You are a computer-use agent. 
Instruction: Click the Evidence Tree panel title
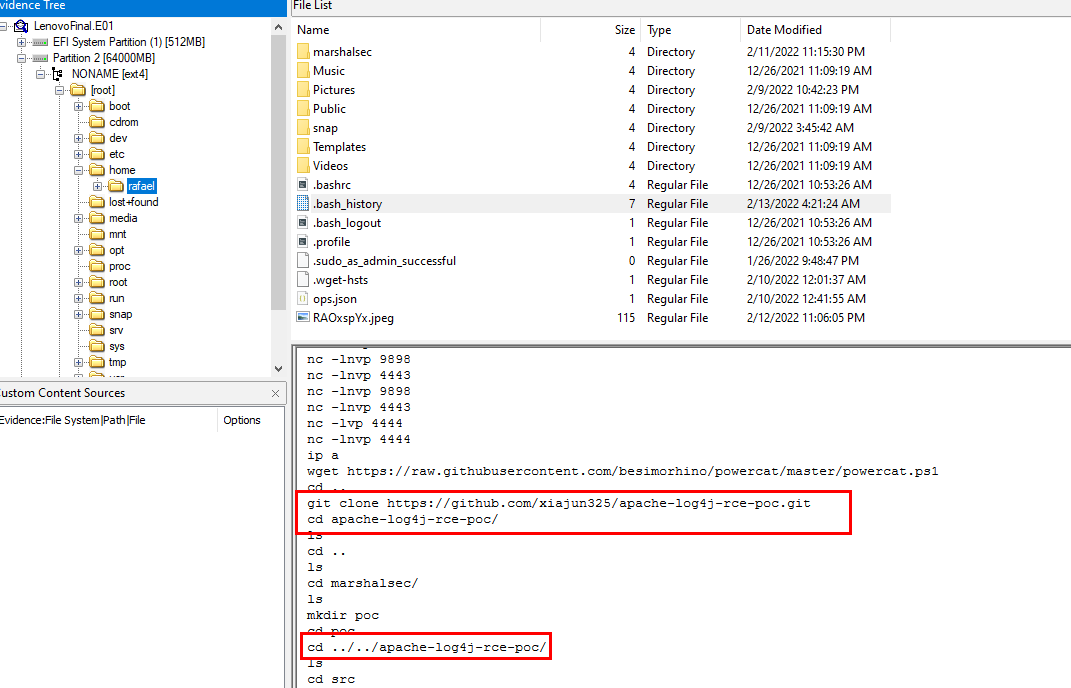tap(33, 5)
